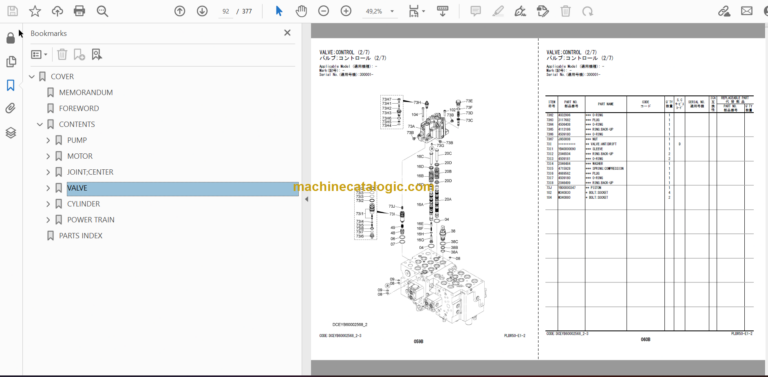Select the COVER bookmark

point(62,76)
